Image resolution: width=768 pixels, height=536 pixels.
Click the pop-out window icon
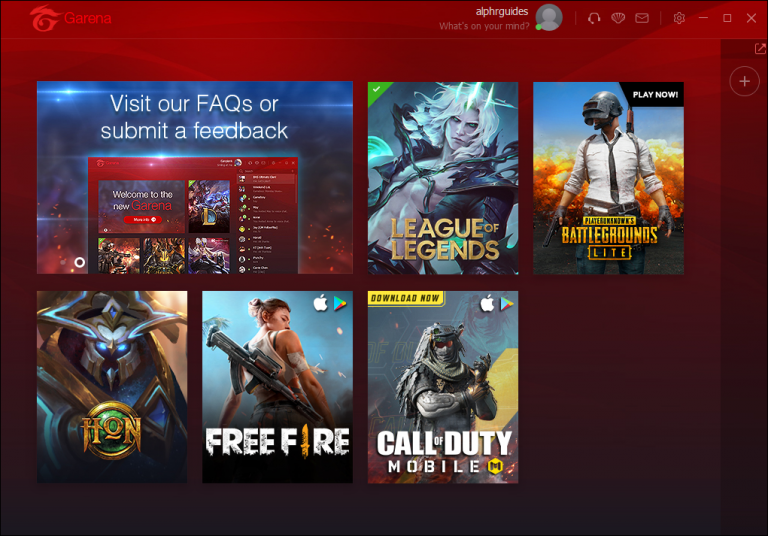[x=760, y=49]
